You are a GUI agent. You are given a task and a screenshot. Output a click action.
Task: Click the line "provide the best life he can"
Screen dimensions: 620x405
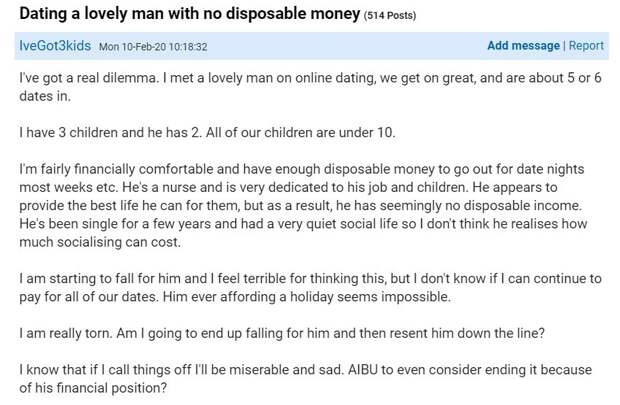pos(301,205)
